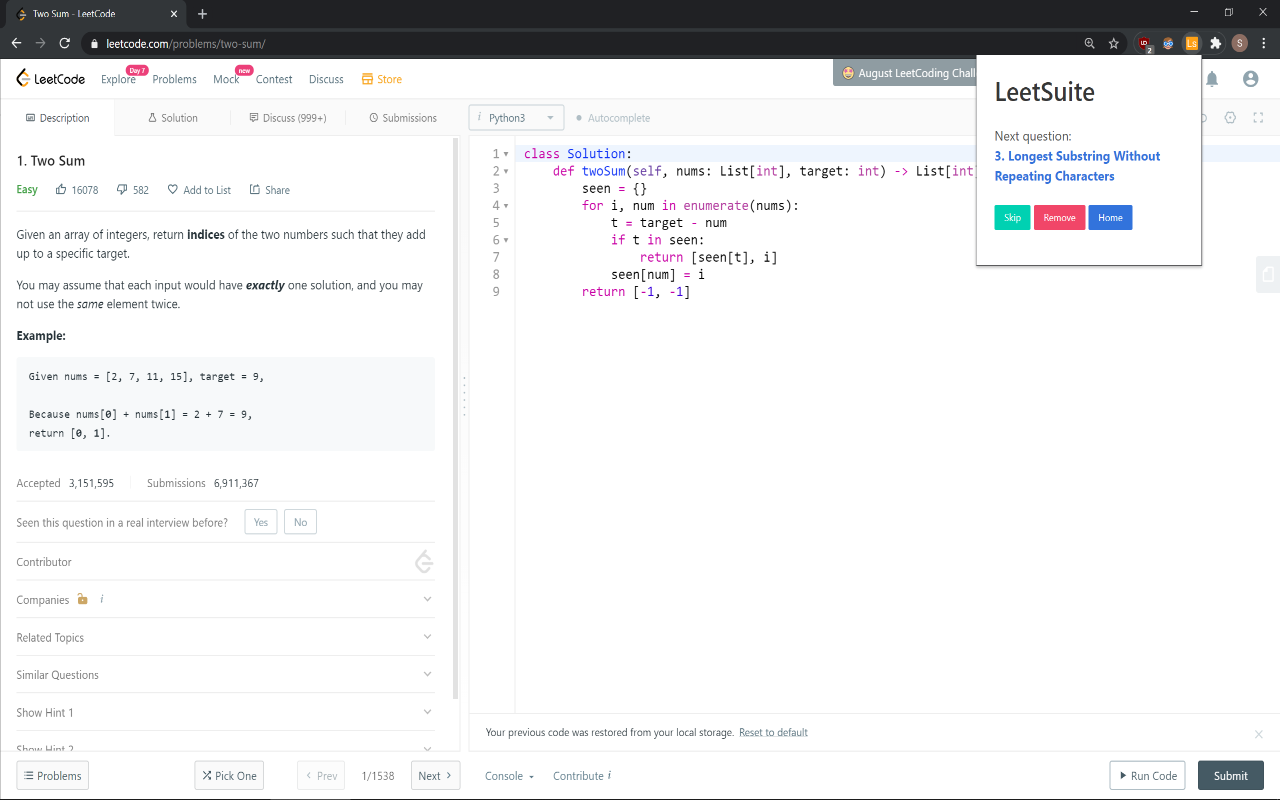Open the user profile avatar icon
Screen dimensions: 1280x800
(x=1250, y=79)
